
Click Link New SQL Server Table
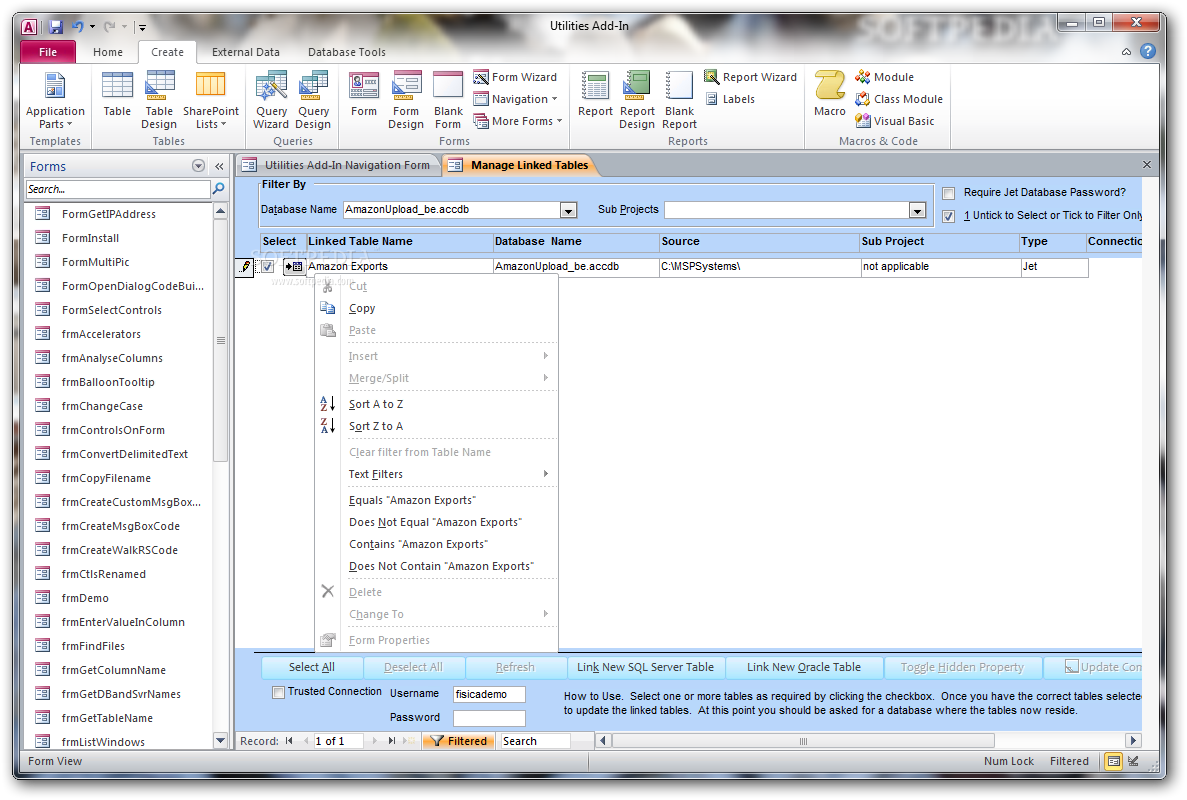click(646, 668)
